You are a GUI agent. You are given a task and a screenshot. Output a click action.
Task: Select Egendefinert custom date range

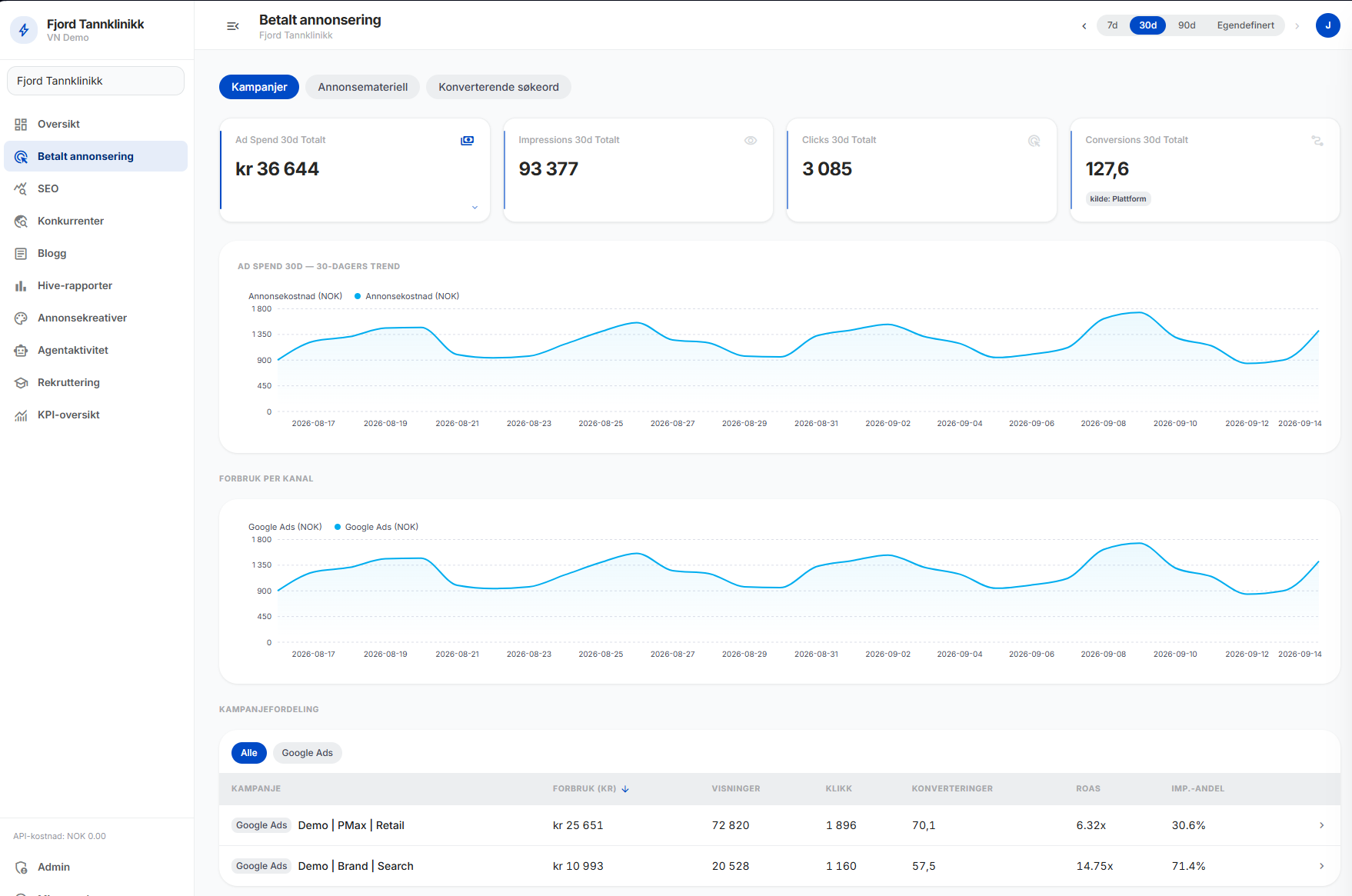coord(1245,25)
